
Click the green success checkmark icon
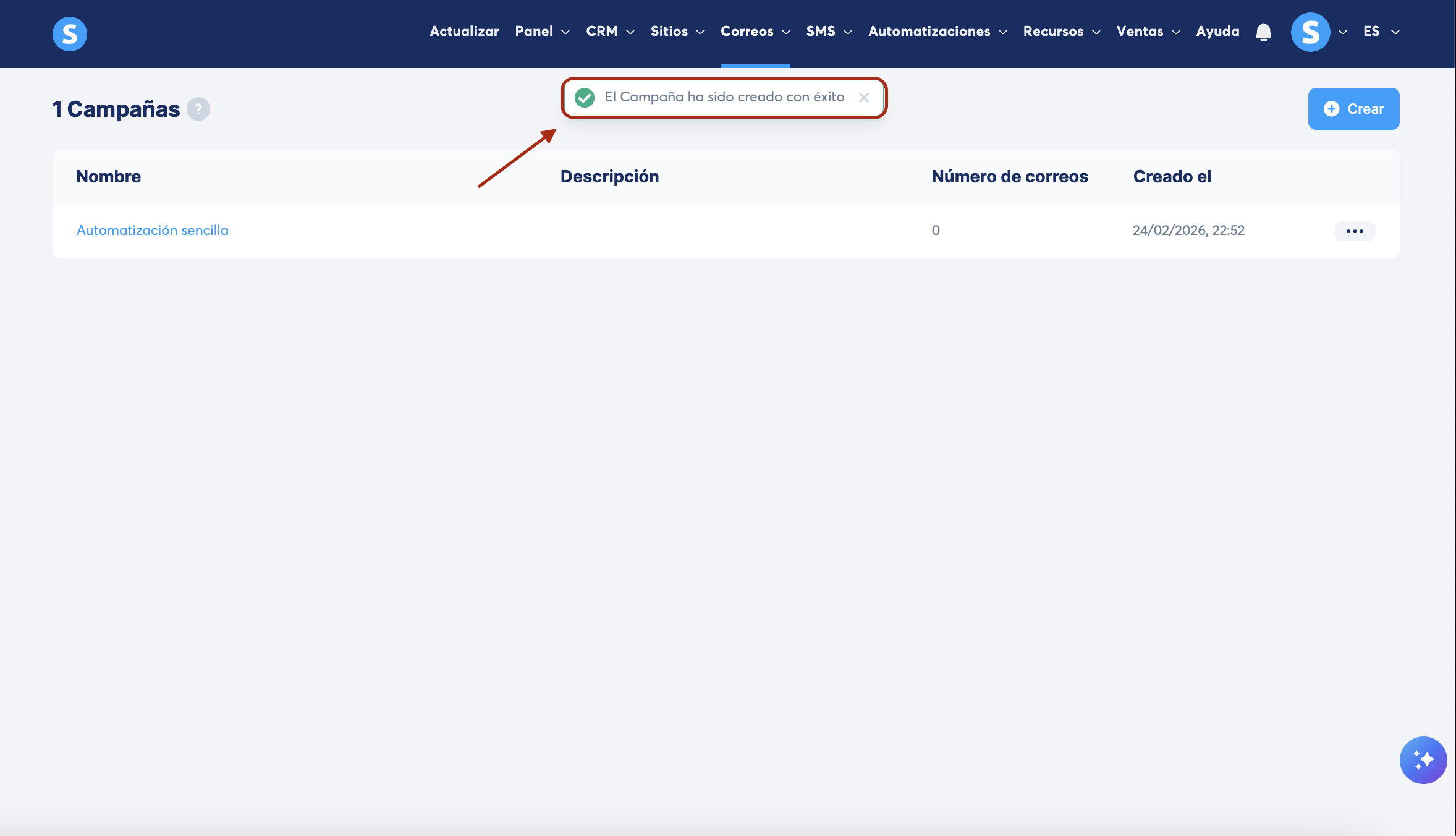coord(584,97)
